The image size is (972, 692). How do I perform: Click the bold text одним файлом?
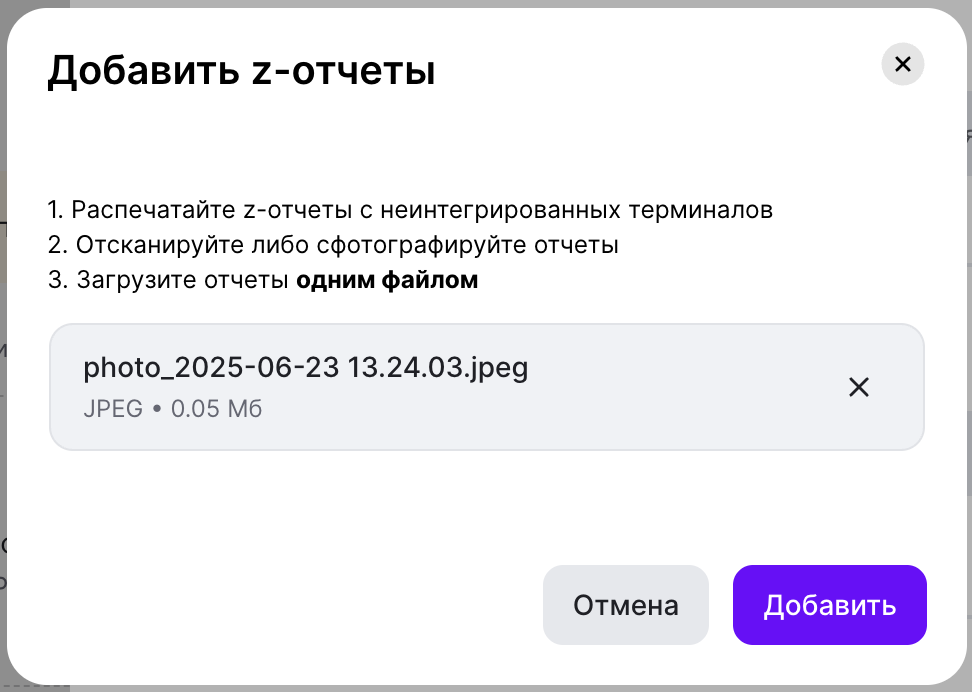pyautogui.click(x=387, y=280)
